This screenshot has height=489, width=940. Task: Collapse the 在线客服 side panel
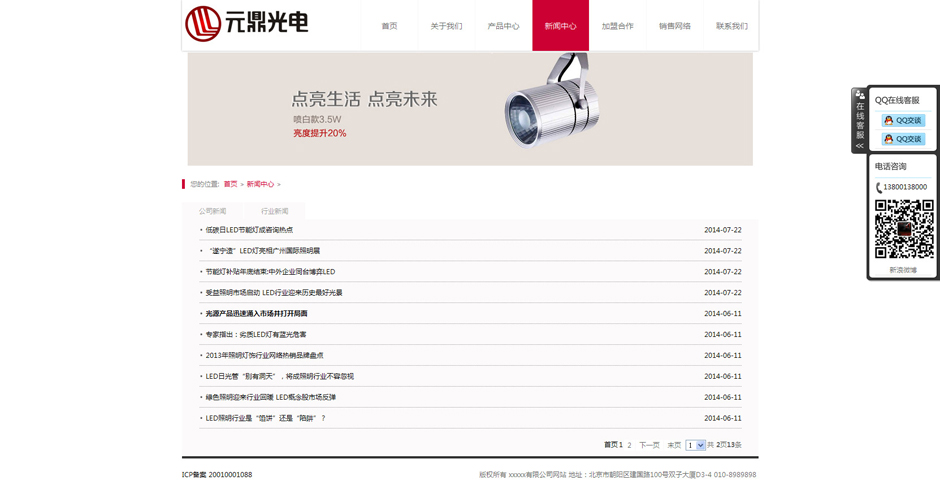click(x=860, y=146)
